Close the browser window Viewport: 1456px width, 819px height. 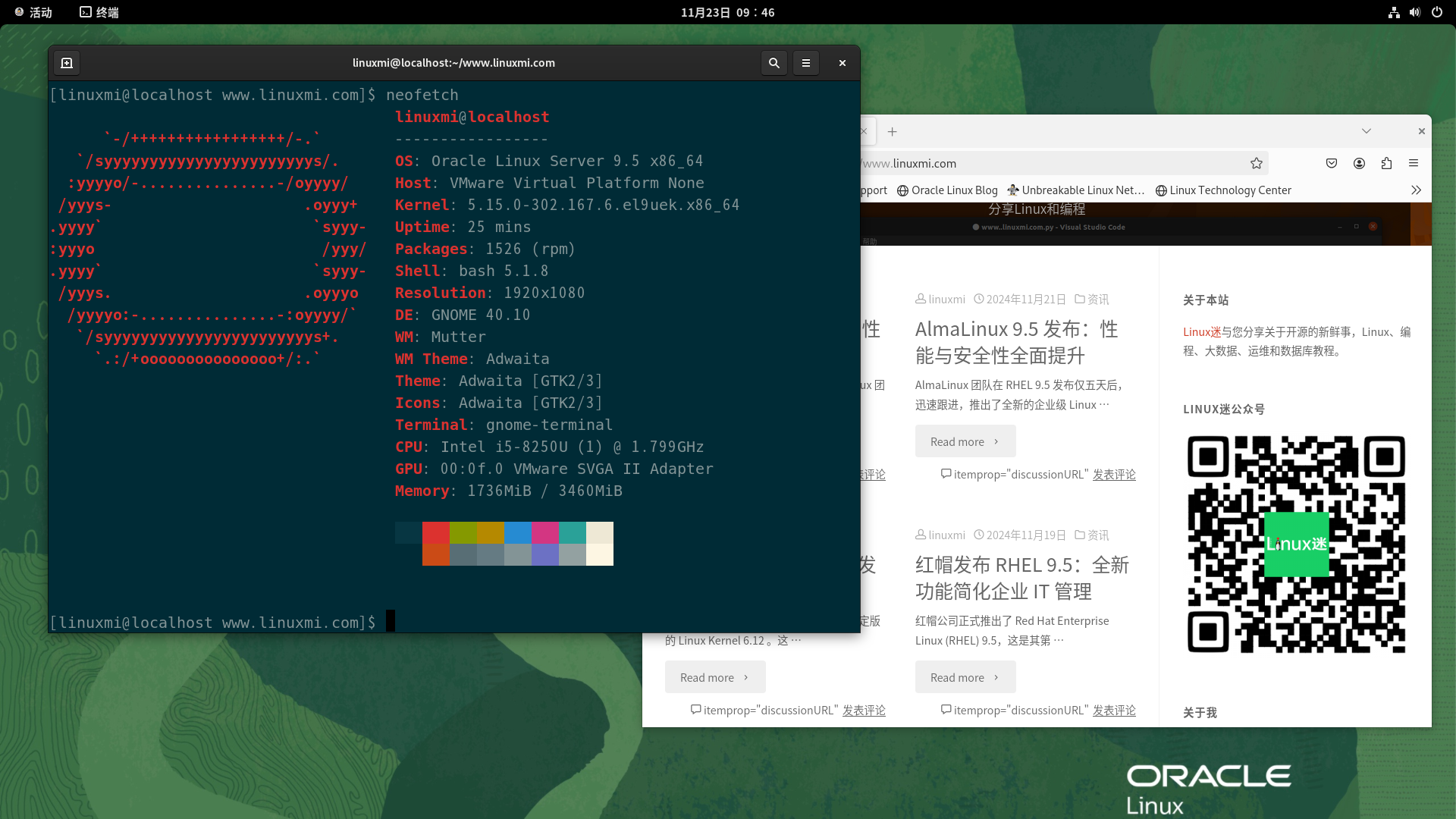point(1421,131)
